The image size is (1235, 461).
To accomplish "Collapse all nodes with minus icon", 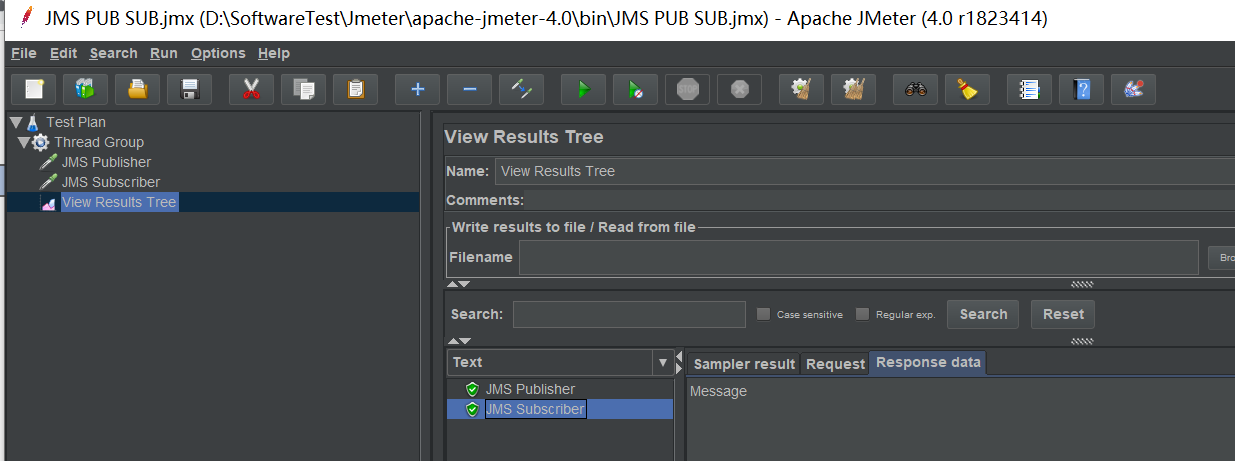I will point(469,89).
